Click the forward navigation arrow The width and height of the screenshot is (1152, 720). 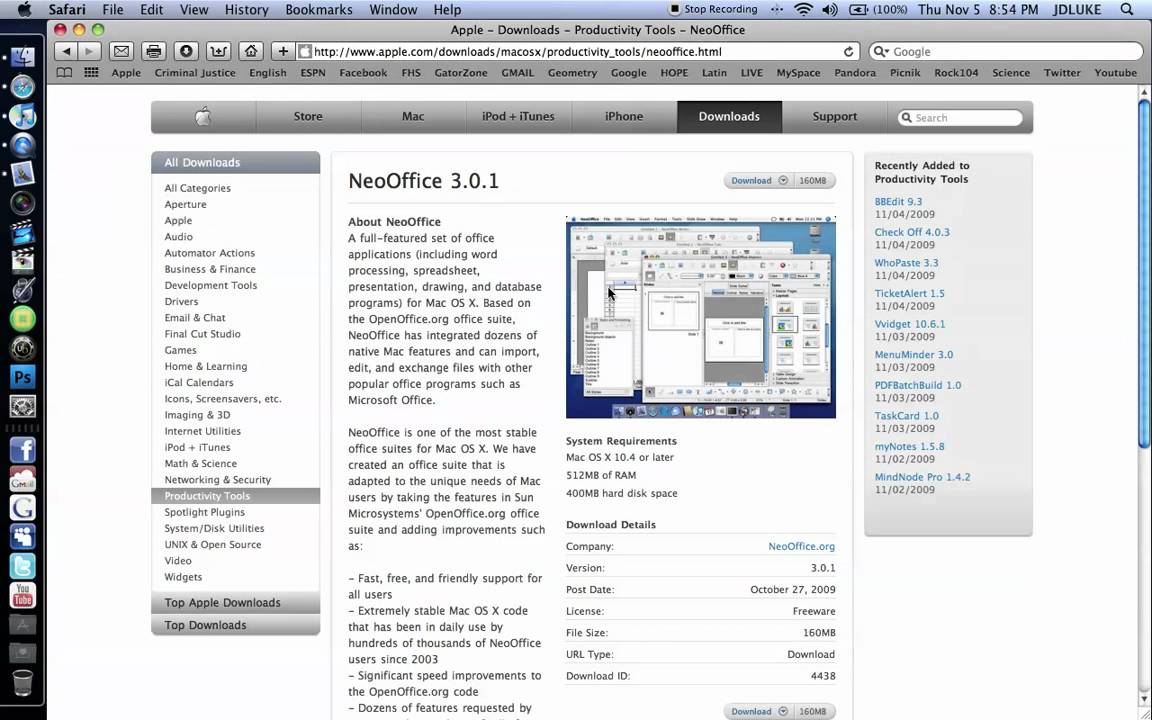point(89,51)
